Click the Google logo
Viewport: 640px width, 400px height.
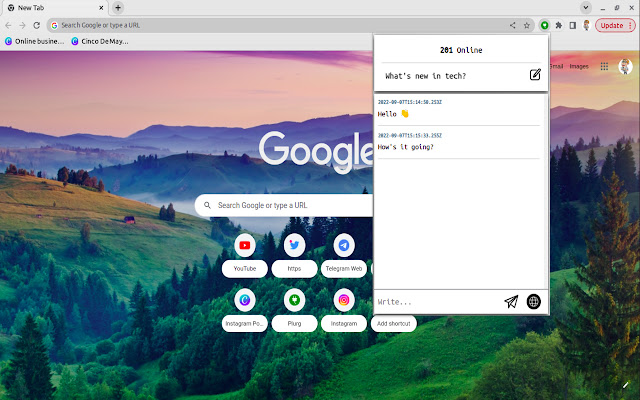click(316, 151)
